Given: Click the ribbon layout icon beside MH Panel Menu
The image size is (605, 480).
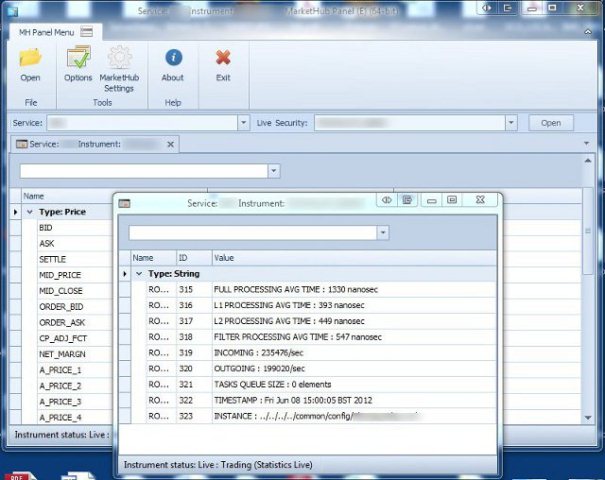Looking at the screenshot, I should pyautogui.click(x=87, y=31).
